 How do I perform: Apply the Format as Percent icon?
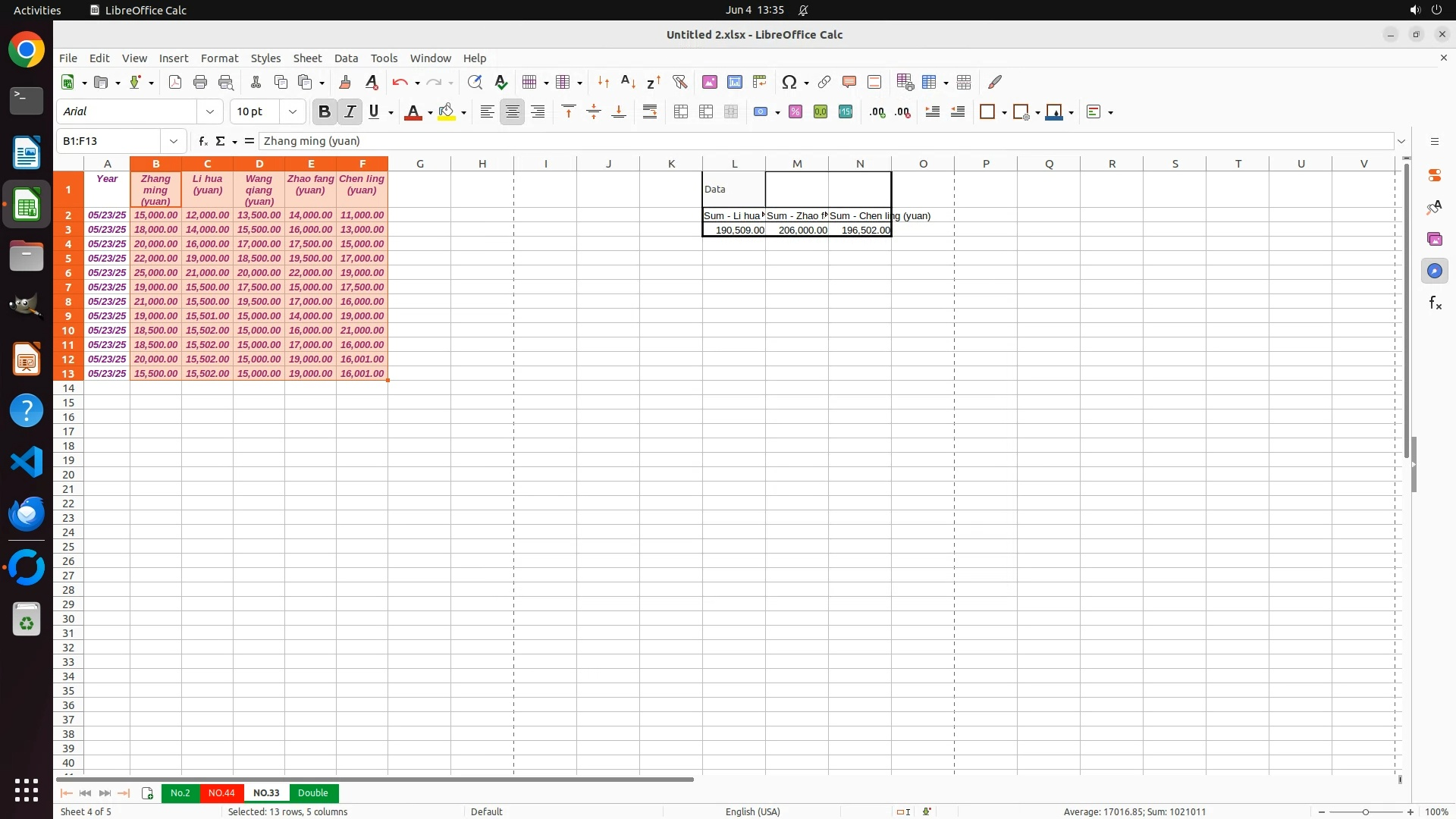point(795,112)
